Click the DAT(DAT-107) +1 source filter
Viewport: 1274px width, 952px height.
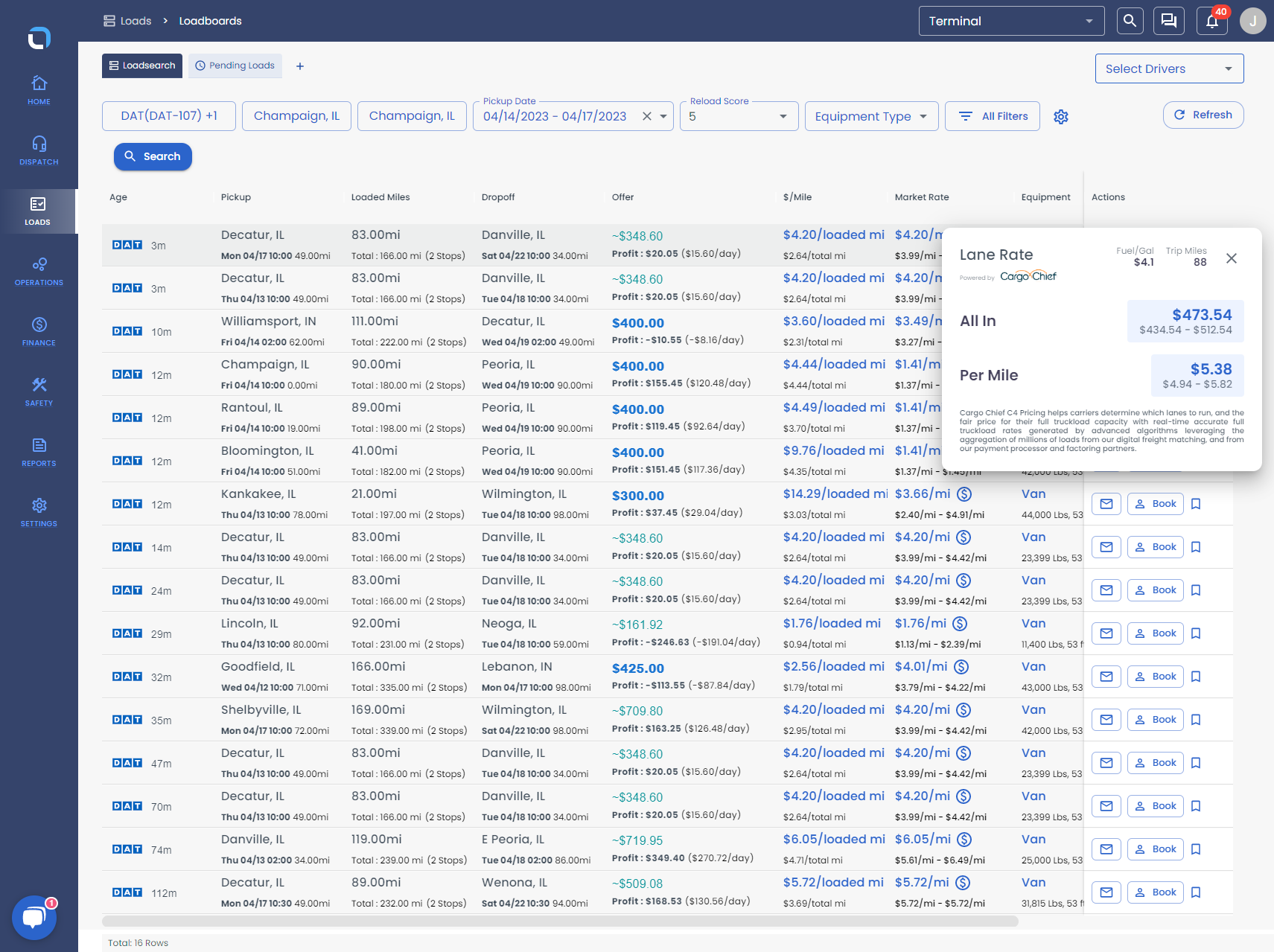[169, 116]
